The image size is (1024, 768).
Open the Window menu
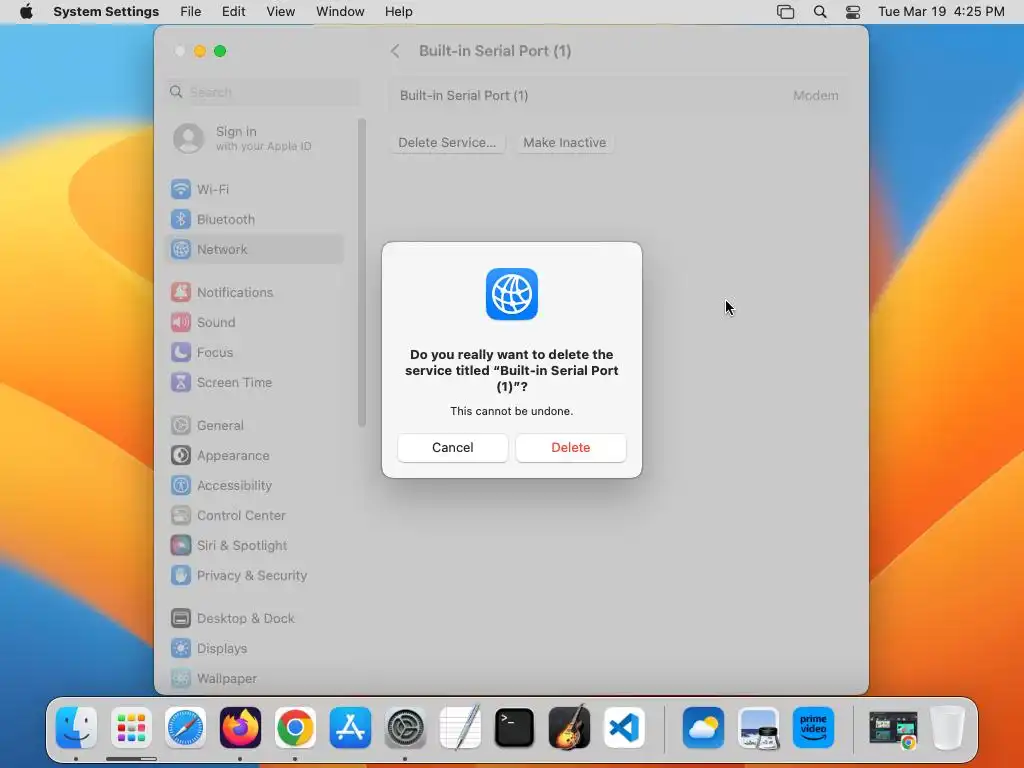pyautogui.click(x=340, y=12)
